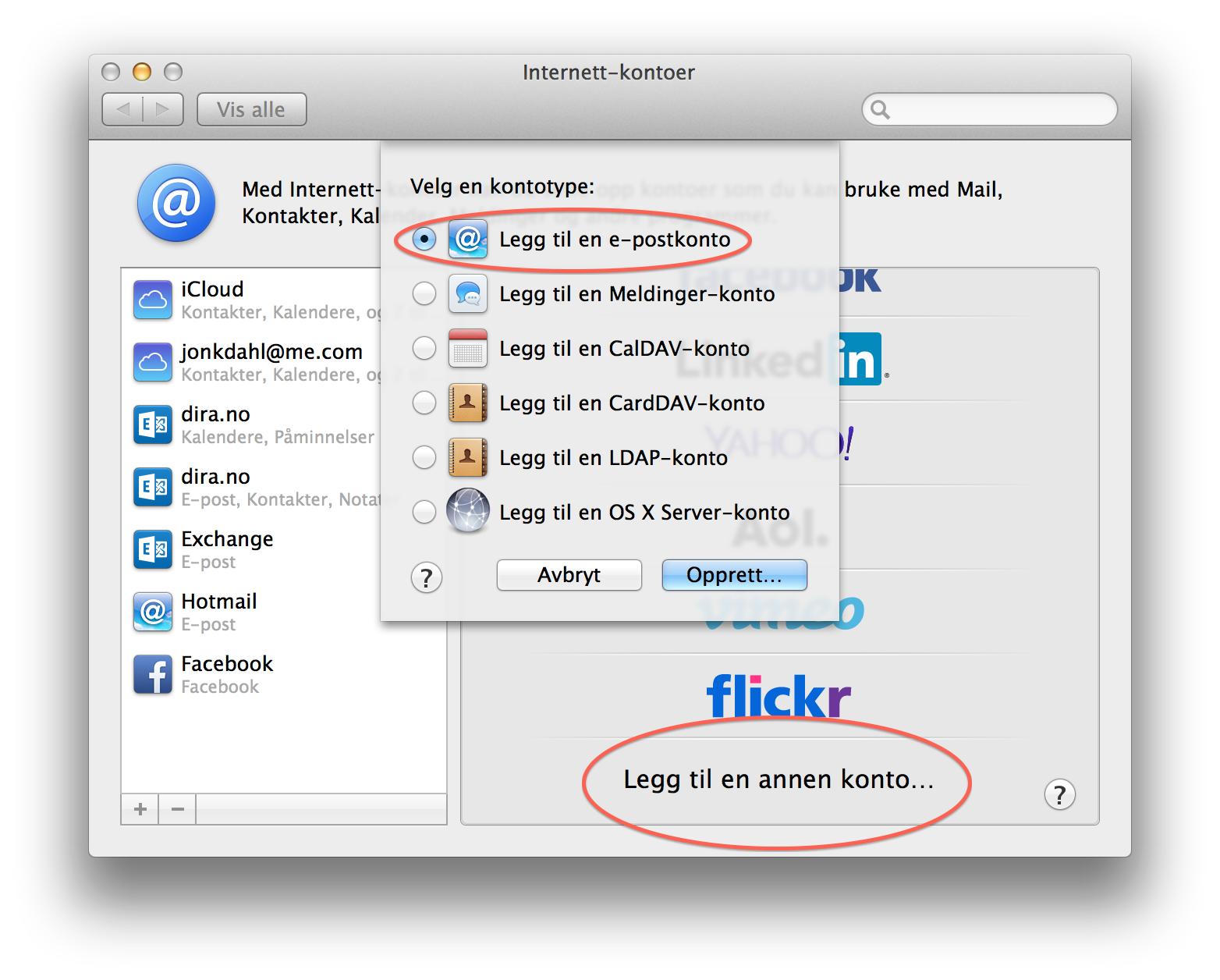1220x980 pixels.
Task: Click the CardDAV address book icon
Action: 468,403
